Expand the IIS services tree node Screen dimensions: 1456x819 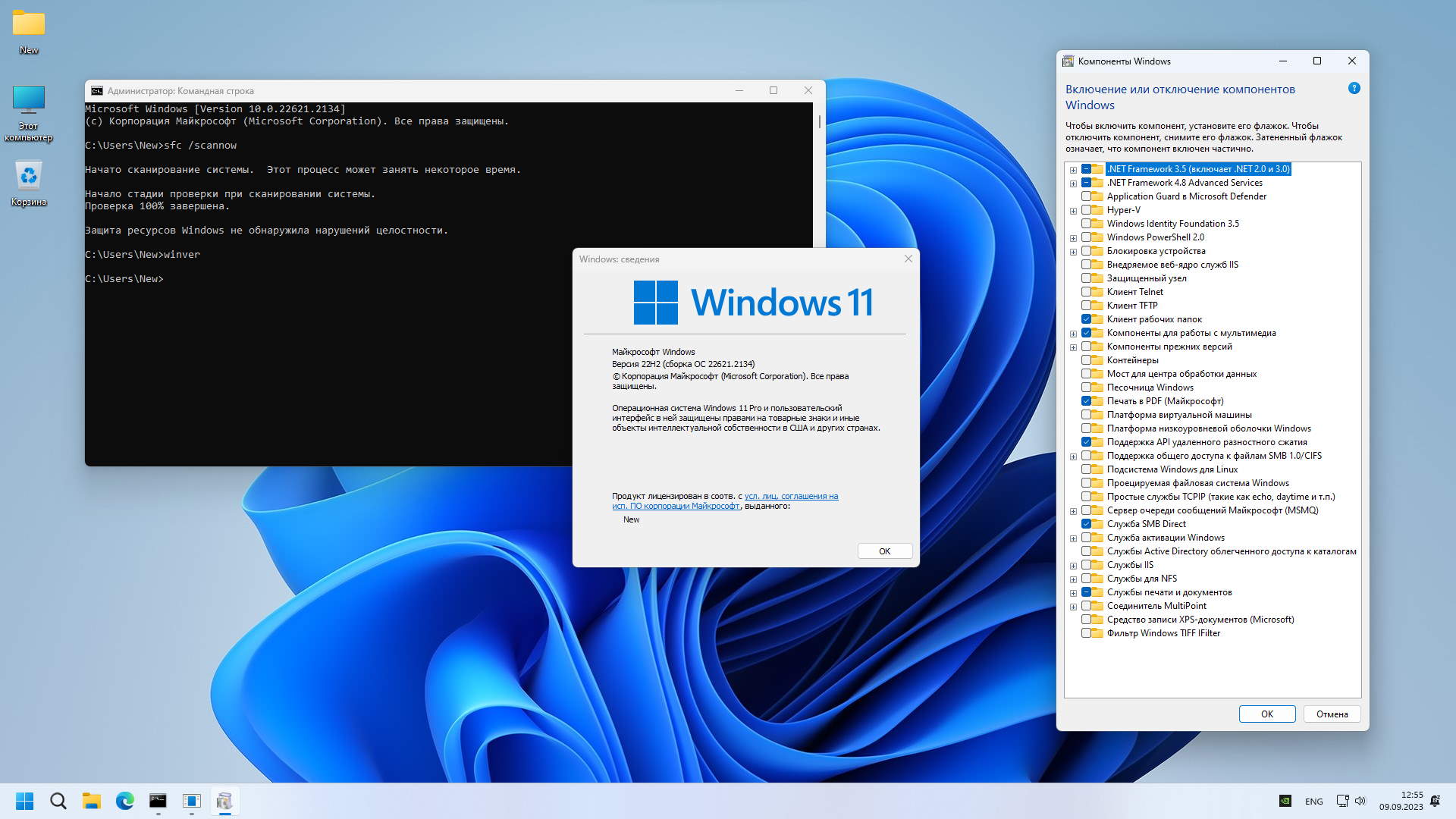pos(1073,566)
